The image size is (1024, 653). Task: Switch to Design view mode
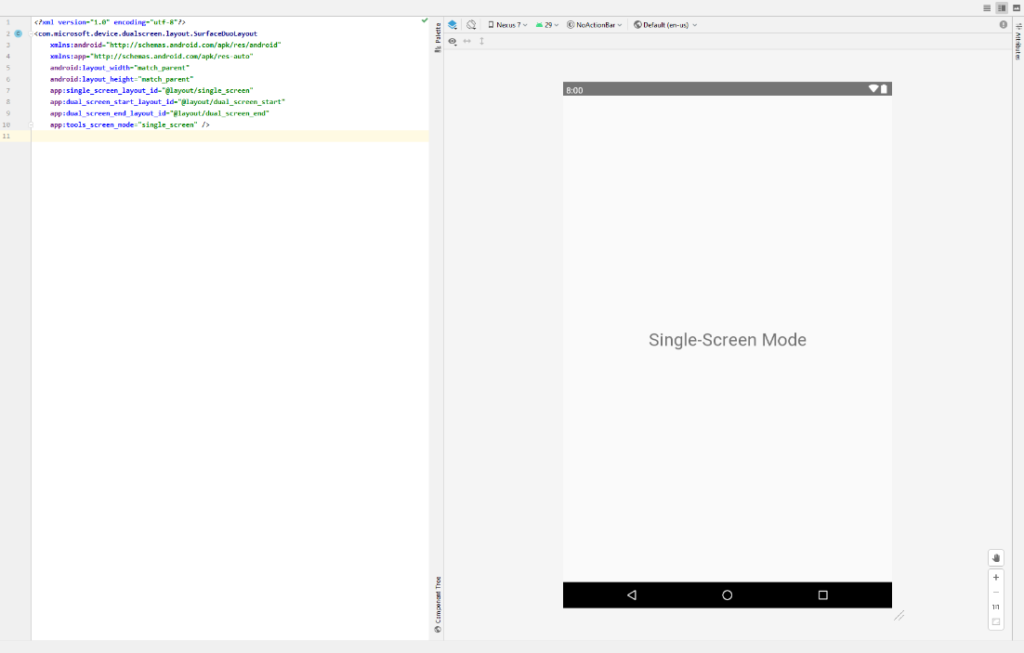pyautogui.click(x=1018, y=8)
